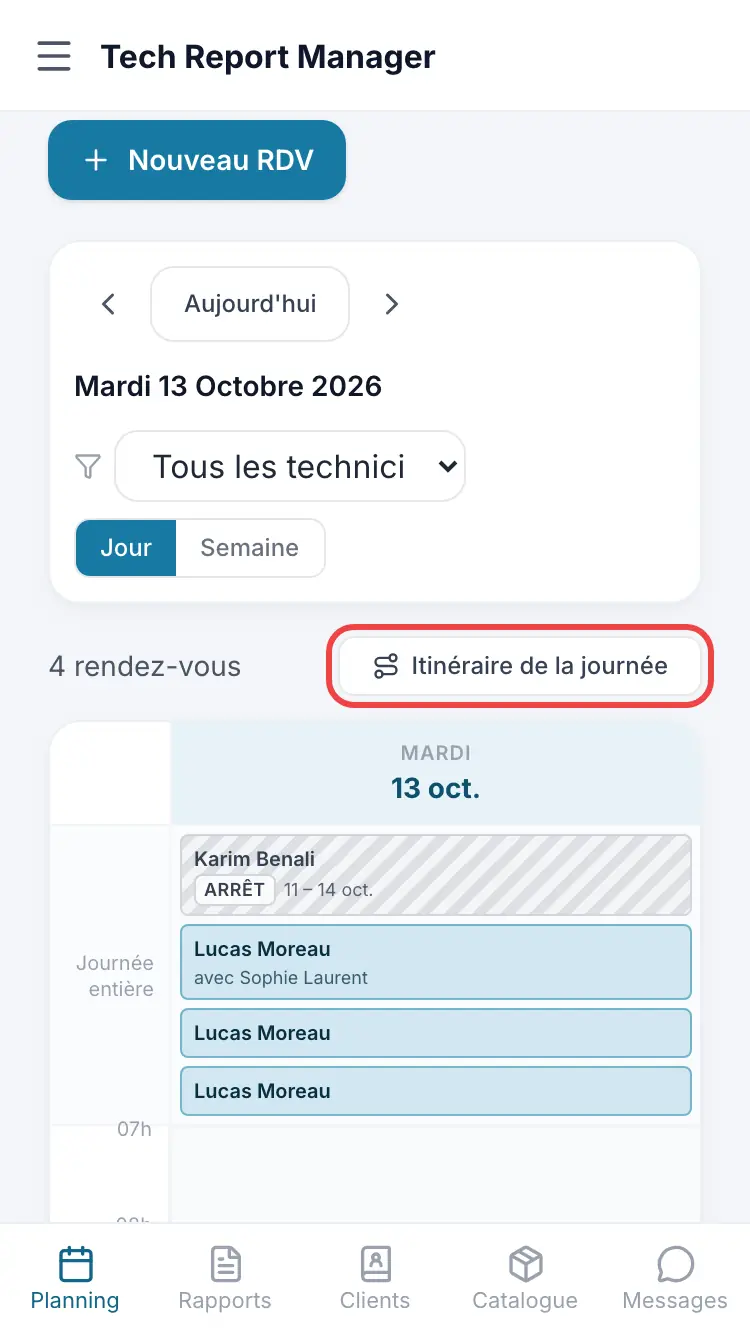Viewport: 750px width, 1334px height.
Task: Switch to the Jour view
Action: [x=126, y=548]
